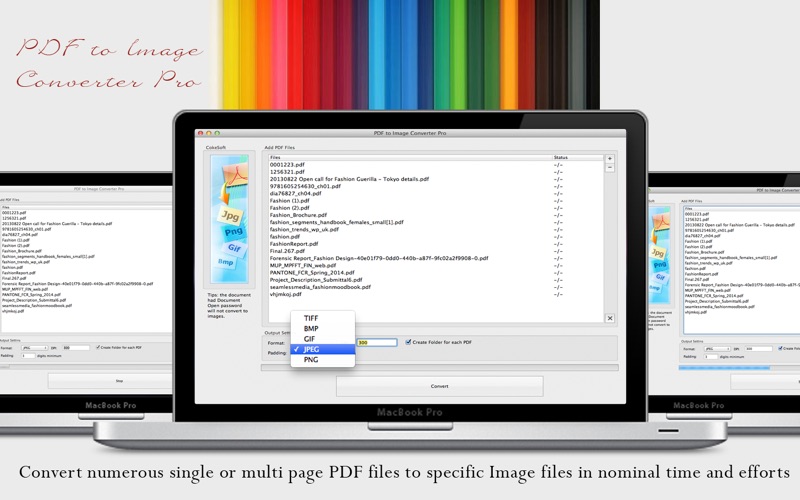Screen dimensions: 800x500
Task: Open the JPEG format dropdown in left window
Action: coord(34,348)
